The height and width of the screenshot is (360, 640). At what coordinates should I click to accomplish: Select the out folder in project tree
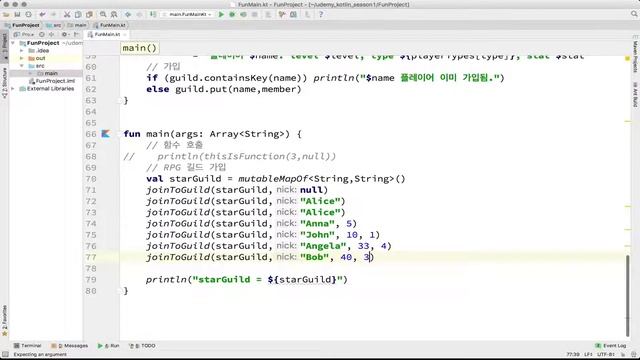pyautogui.click(x=37, y=58)
